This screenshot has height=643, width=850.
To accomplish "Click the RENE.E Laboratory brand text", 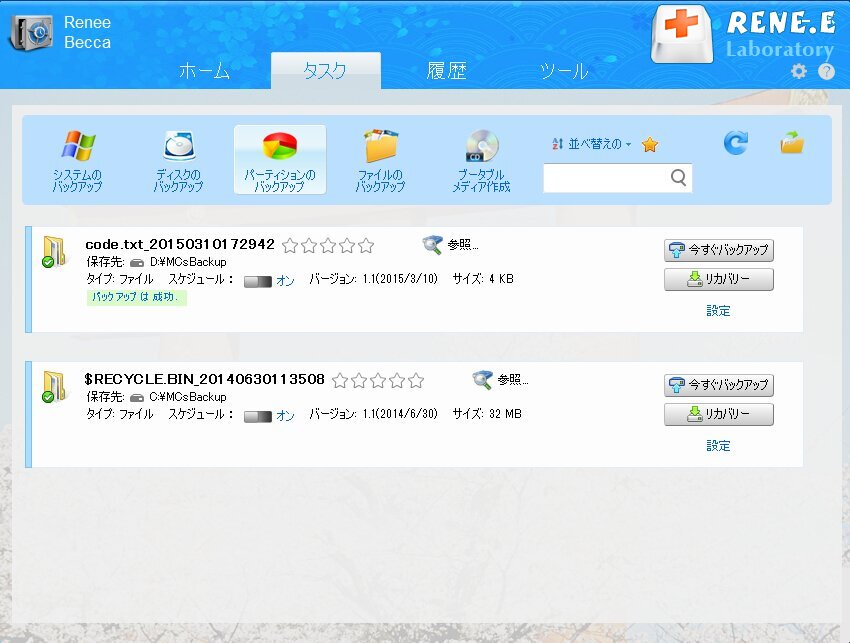I will tap(781, 35).
